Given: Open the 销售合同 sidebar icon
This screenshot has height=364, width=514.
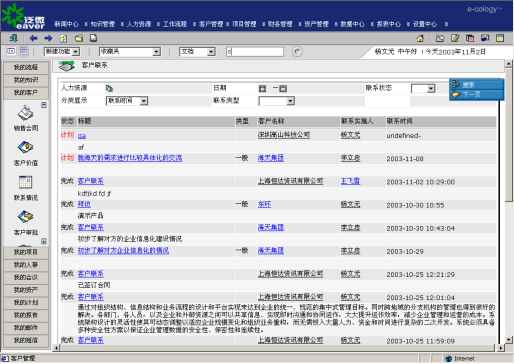Looking at the screenshot, I should (x=26, y=113).
